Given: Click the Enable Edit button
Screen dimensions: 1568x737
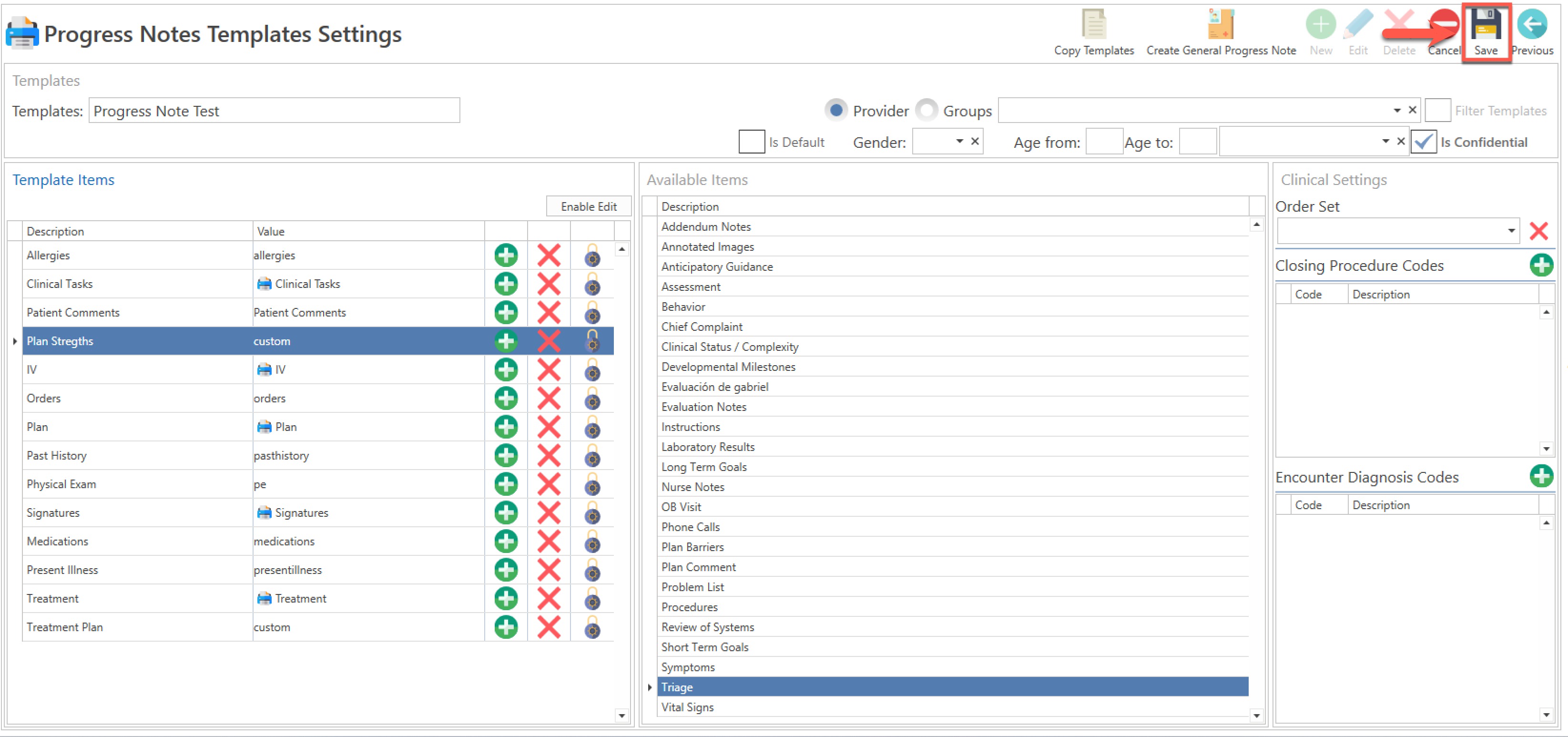Looking at the screenshot, I should pos(588,206).
